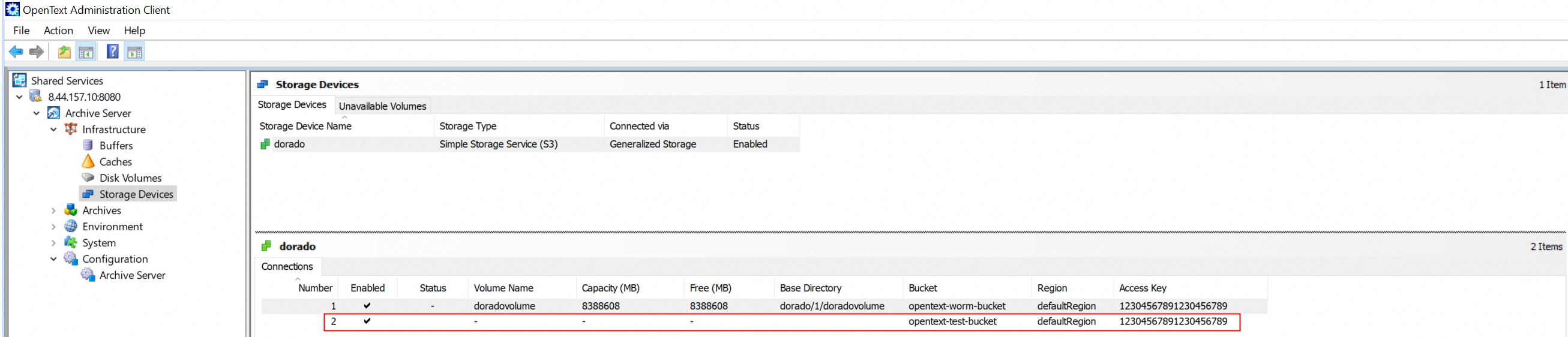This screenshot has height=337, width=1568.
Task: Click the Disk Volumes drive icon
Action: click(x=88, y=177)
